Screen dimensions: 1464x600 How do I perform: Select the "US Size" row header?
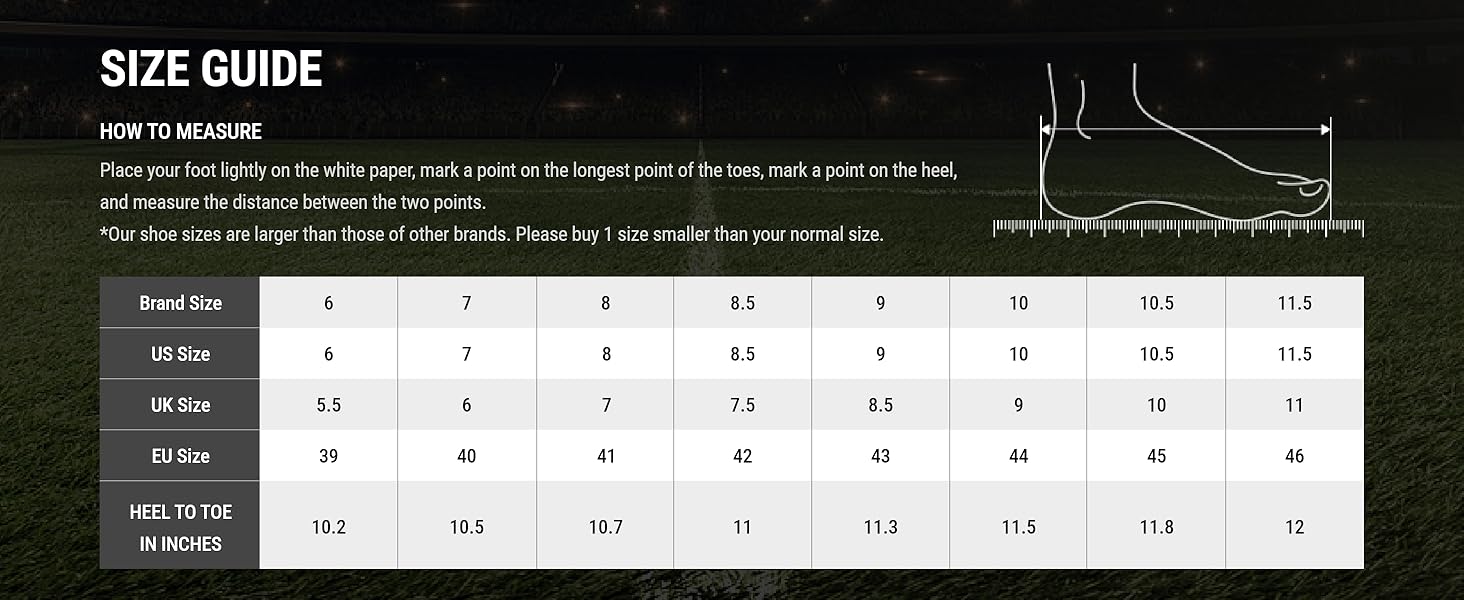tap(180, 354)
